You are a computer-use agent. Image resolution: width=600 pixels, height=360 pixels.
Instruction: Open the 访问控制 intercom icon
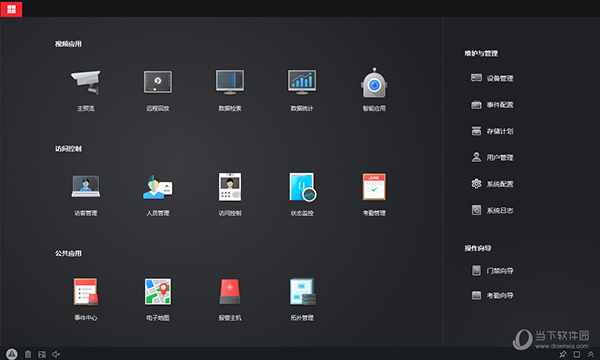pos(230,187)
